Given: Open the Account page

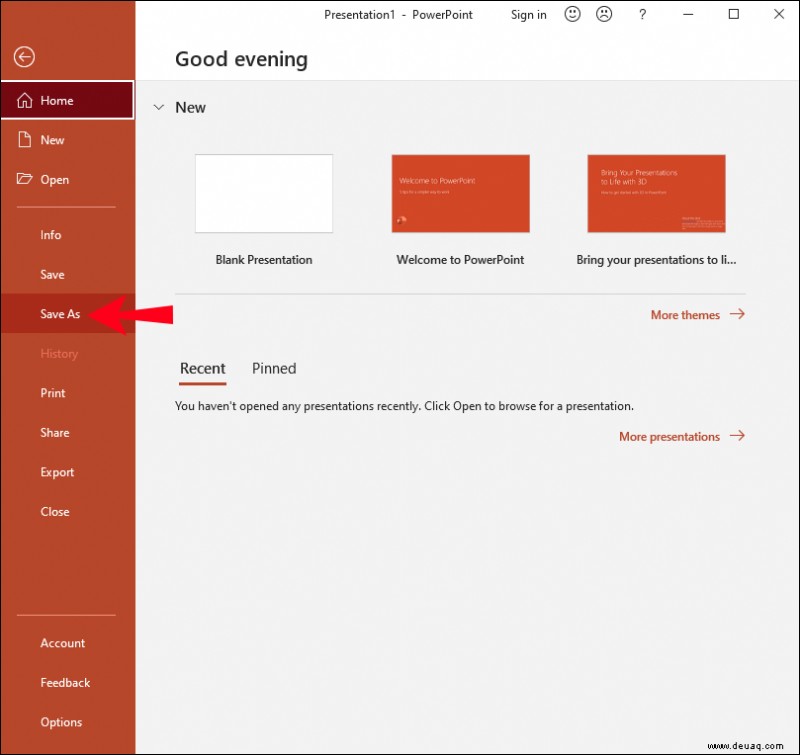Looking at the screenshot, I should pos(68,643).
